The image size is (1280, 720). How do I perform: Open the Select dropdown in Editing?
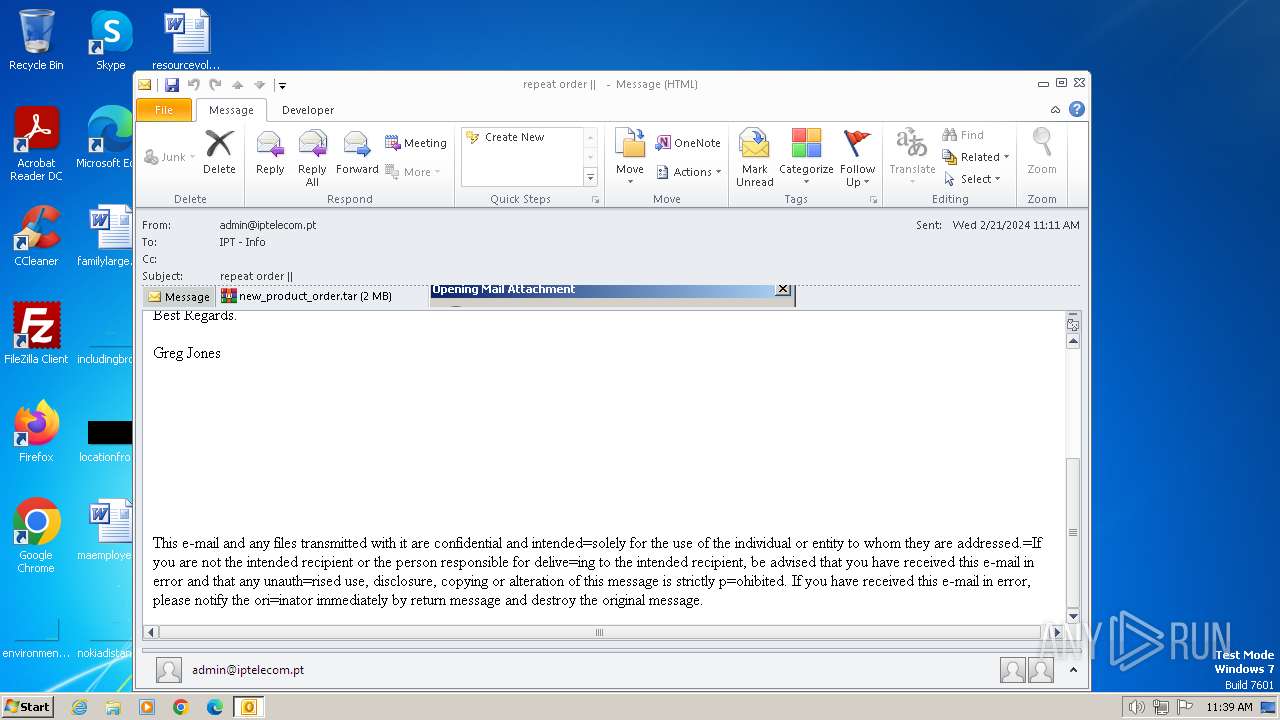(x=972, y=179)
